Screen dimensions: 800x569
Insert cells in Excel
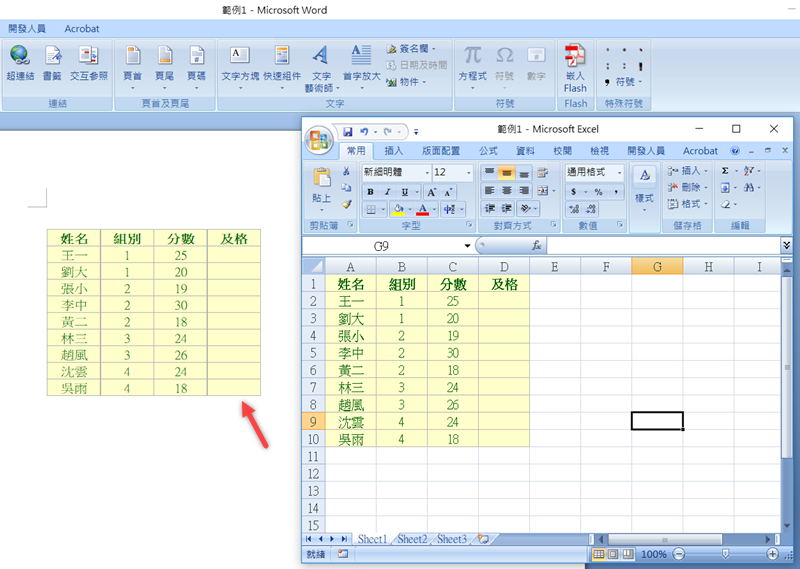[x=687, y=171]
